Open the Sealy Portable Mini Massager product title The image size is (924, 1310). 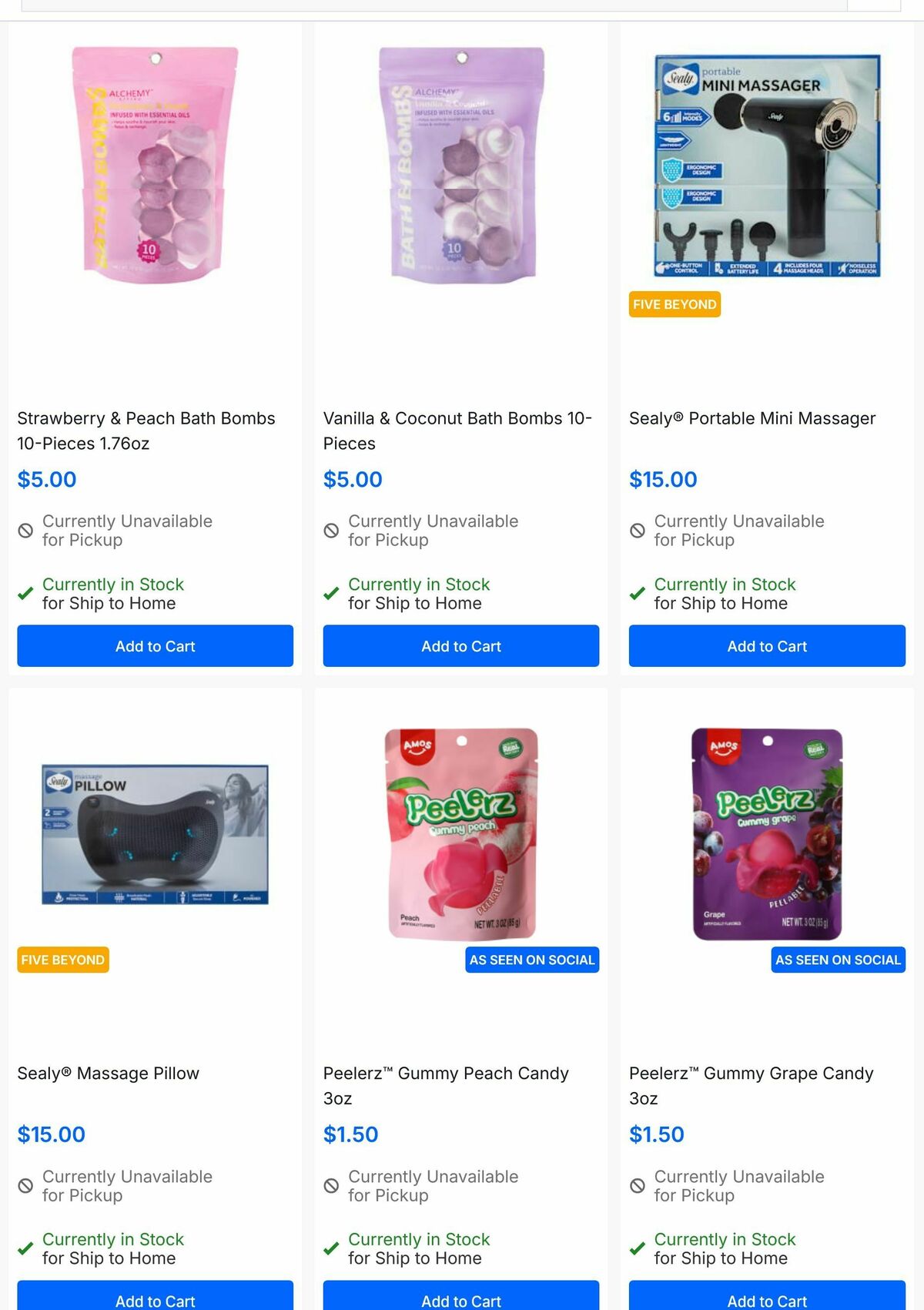click(x=752, y=418)
